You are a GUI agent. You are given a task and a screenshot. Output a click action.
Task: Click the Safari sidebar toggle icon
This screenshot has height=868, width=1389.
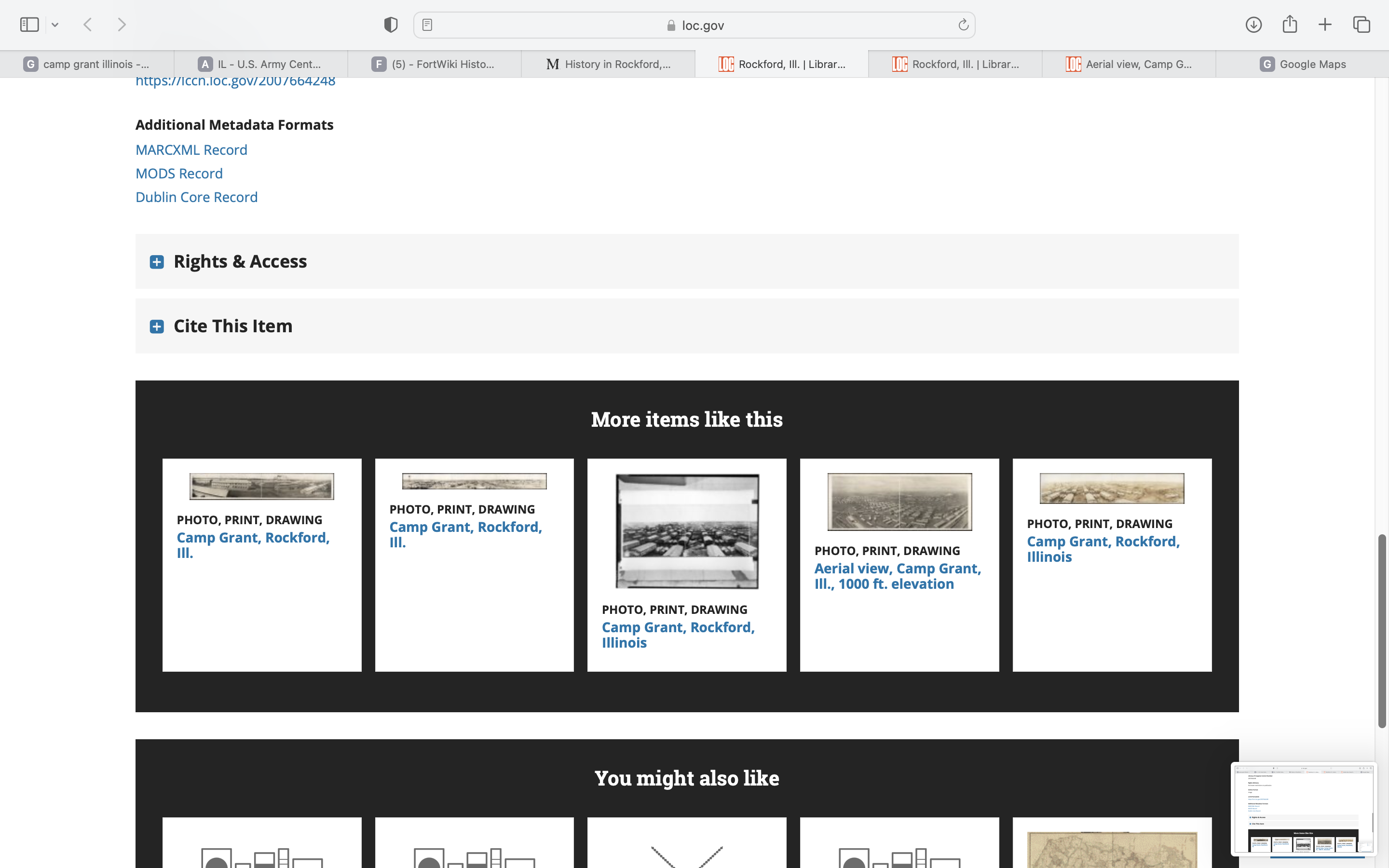coord(29,25)
